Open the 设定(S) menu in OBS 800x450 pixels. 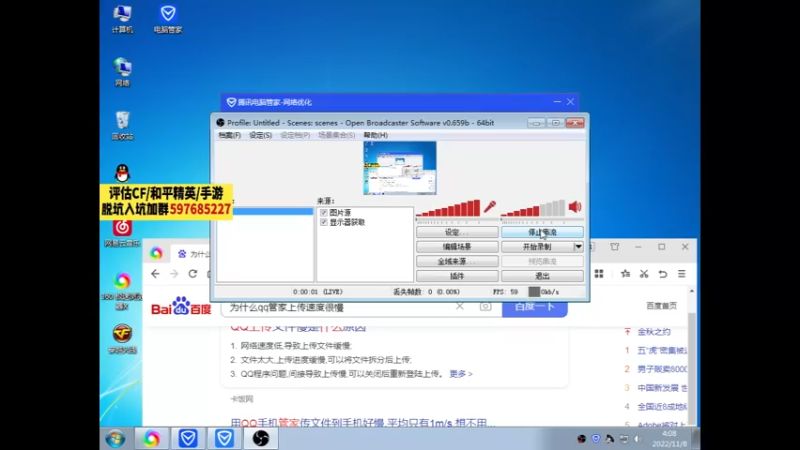coord(260,135)
